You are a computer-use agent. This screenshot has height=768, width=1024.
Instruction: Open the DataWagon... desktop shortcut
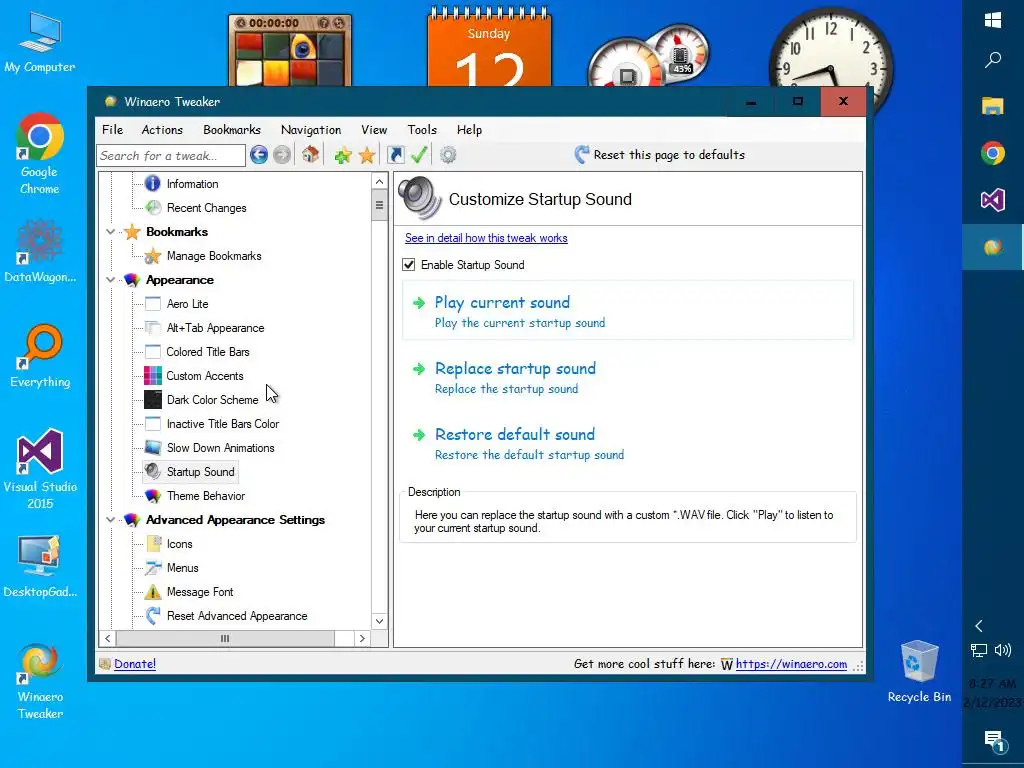coord(40,251)
